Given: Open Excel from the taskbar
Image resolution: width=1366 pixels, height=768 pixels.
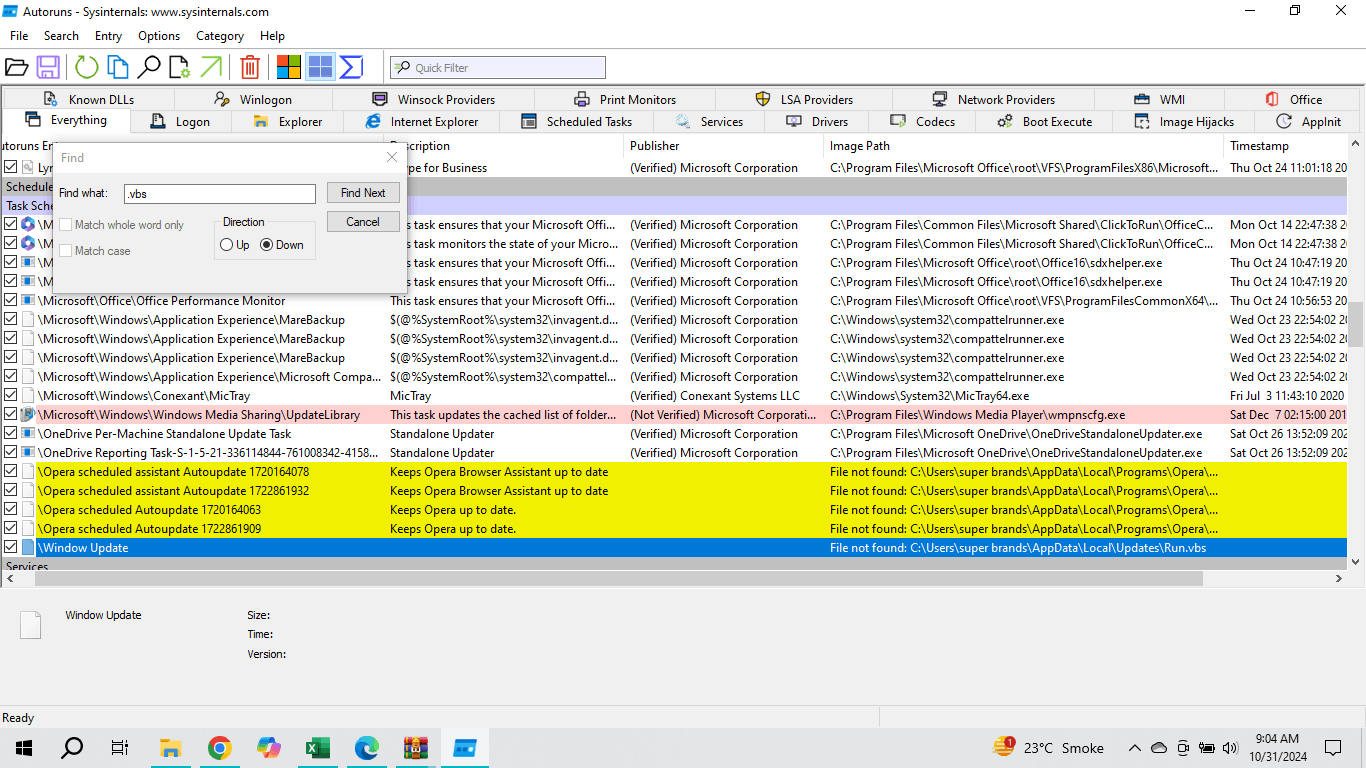Looking at the screenshot, I should [x=317, y=747].
